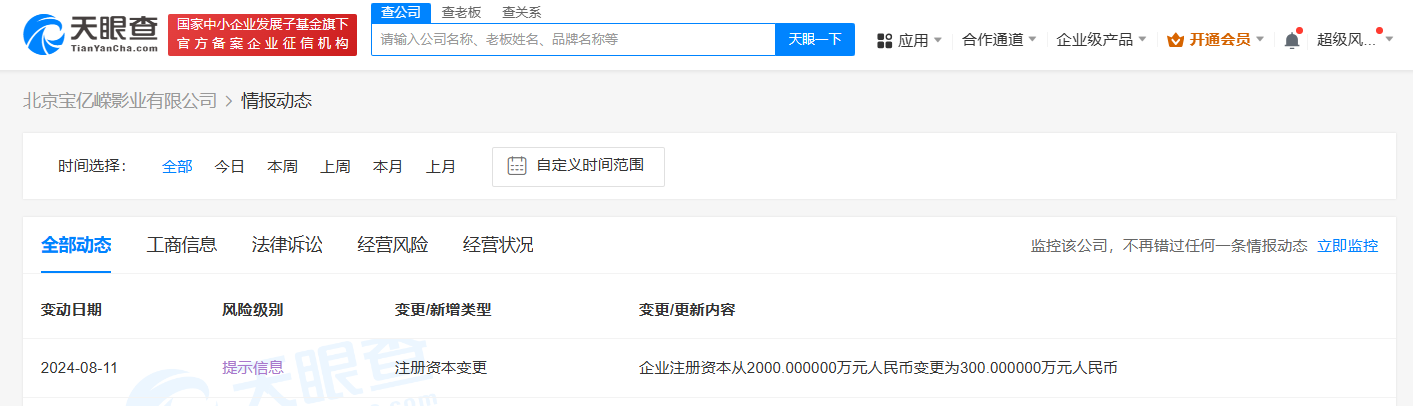The image size is (1413, 406).
Task: Click the 天眼查 logo
Action: pyautogui.click(x=91, y=35)
